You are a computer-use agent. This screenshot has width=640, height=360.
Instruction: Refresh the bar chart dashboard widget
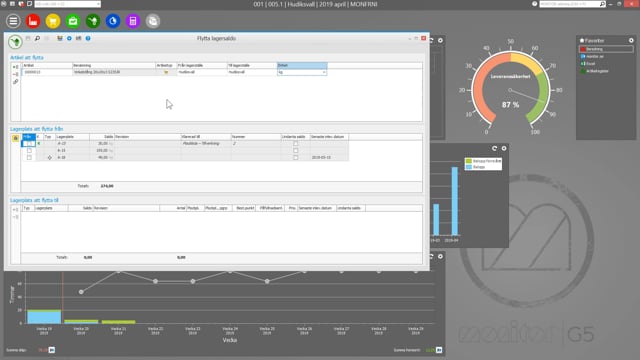[x=494, y=149]
